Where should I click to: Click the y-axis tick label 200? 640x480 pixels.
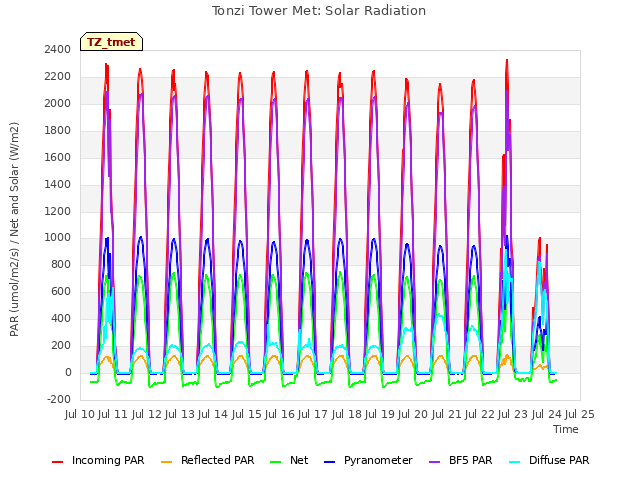(x=61, y=345)
